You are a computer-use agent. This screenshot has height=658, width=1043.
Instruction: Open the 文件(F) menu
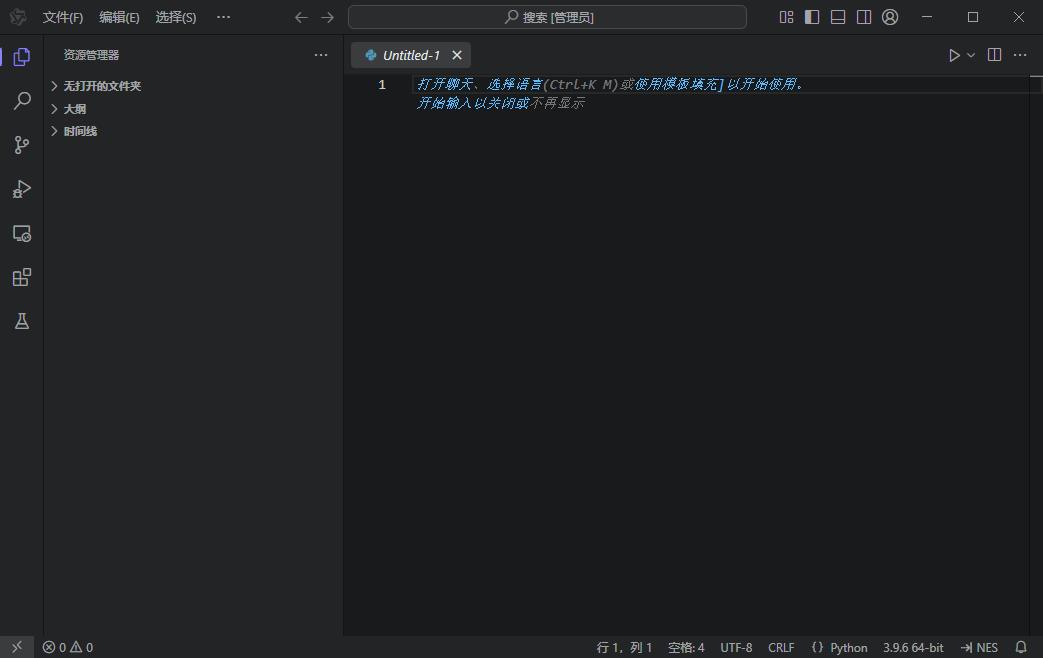[x=62, y=16]
